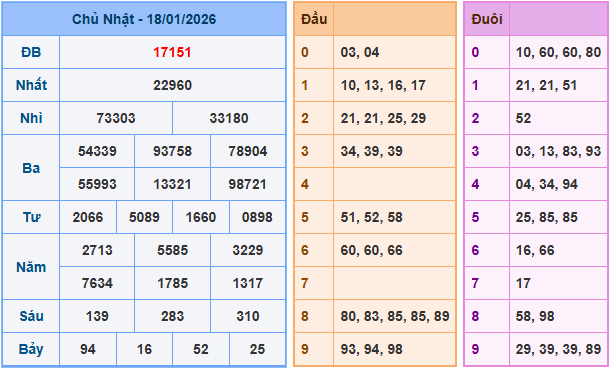Select Đầu values 34, 39, 39
Image resolution: width=611 pixels, height=368 pixels.
(371, 151)
